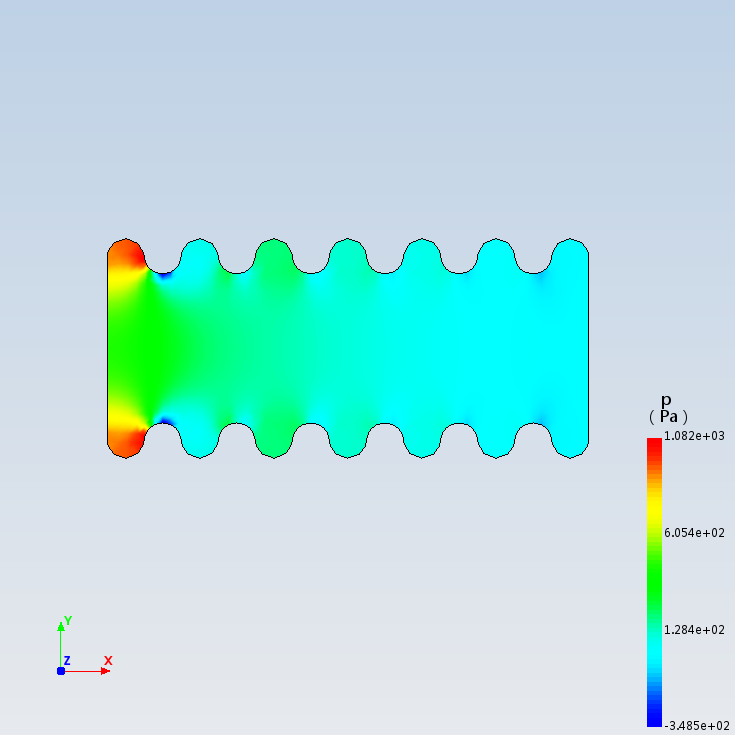Click the legend value 1.284e+02

coord(694,629)
